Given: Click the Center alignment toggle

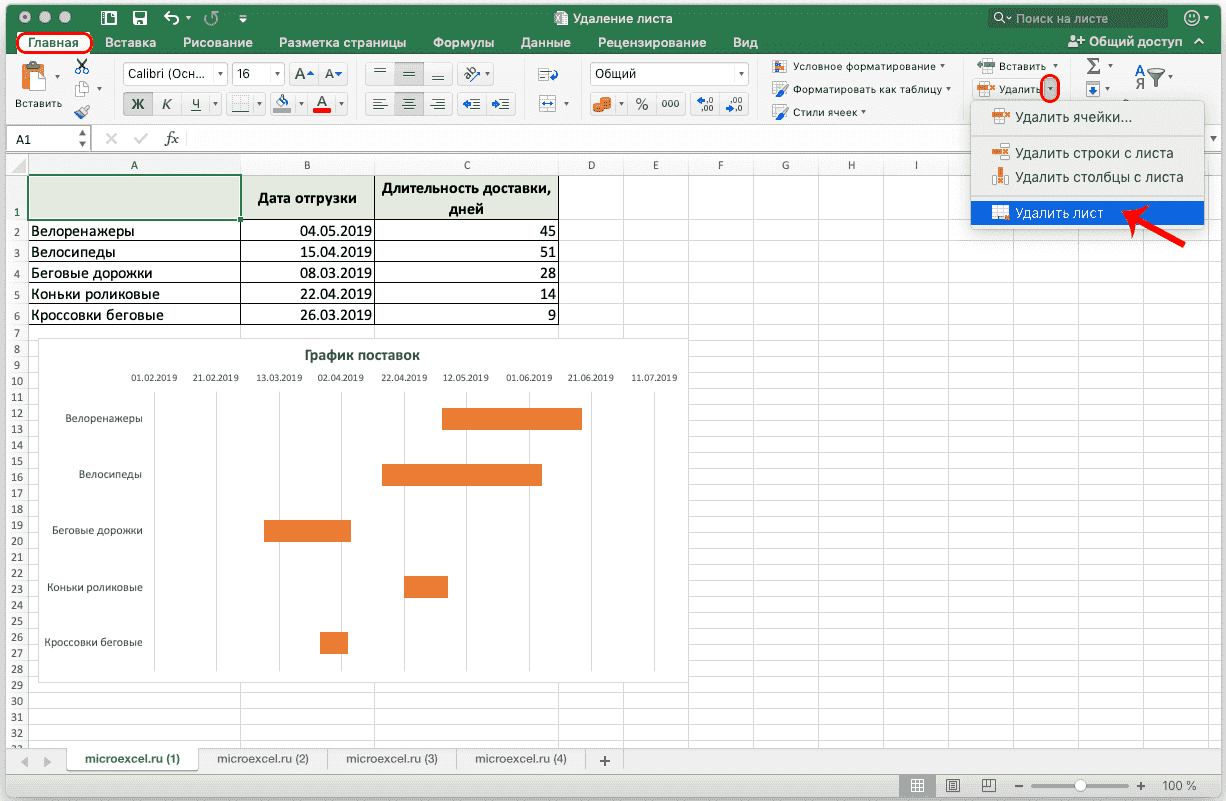Looking at the screenshot, I should tap(411, 104).
